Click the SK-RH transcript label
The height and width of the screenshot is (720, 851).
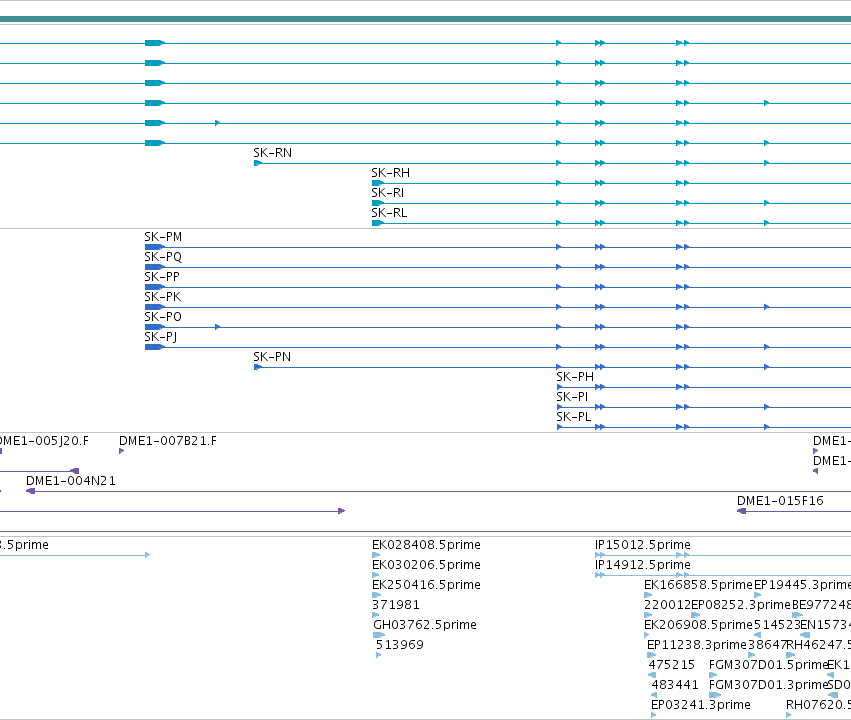tap(390, 173)
